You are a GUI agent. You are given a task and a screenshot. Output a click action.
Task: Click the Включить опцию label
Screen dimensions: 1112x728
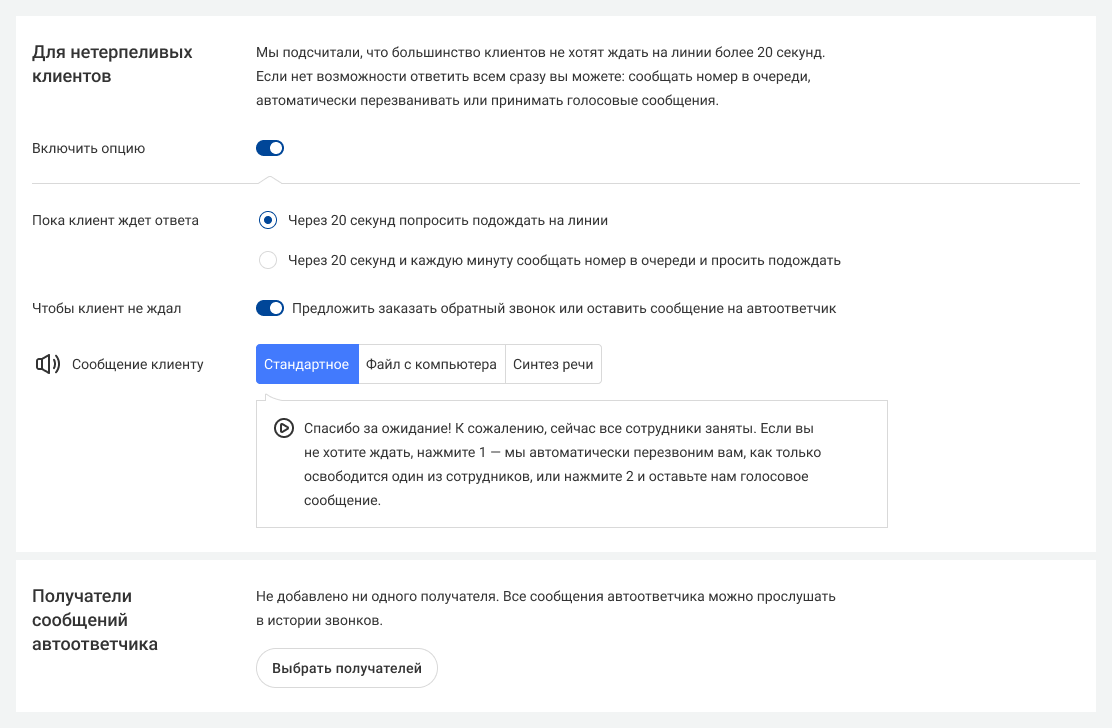tap(89, 148)
